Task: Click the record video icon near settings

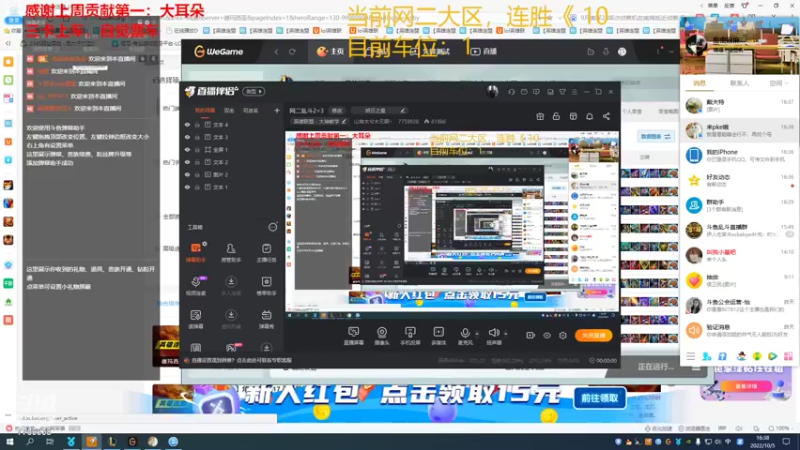Action: (x=531, y=335)
